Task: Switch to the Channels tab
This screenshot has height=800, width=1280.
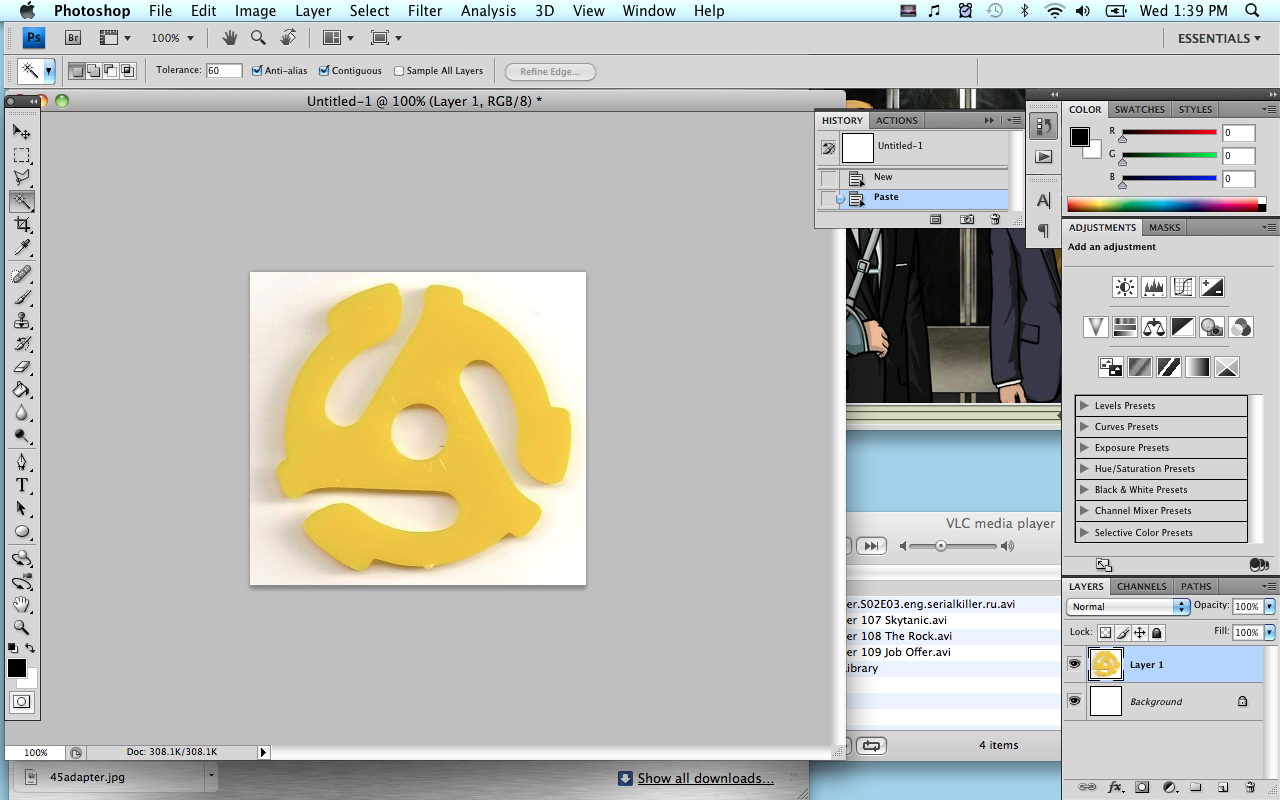Action: click(x=1141, y=587)
